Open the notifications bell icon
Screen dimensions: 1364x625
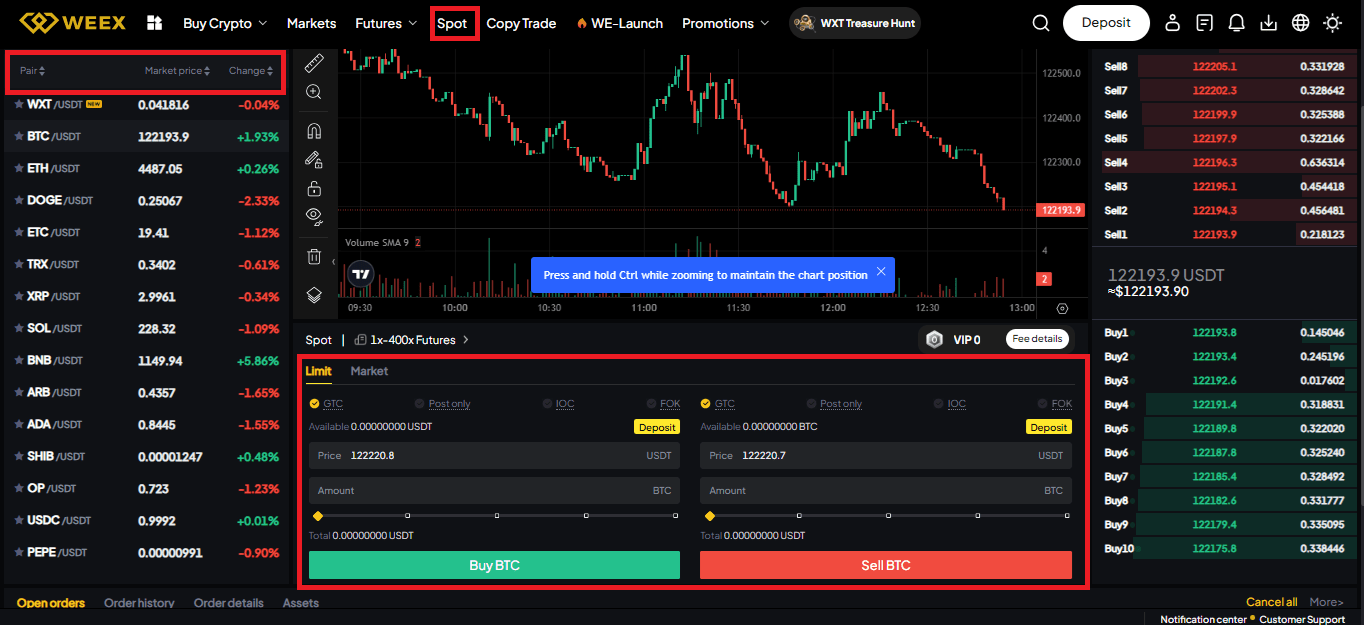pyautogui.click(x=1237, y=23)
